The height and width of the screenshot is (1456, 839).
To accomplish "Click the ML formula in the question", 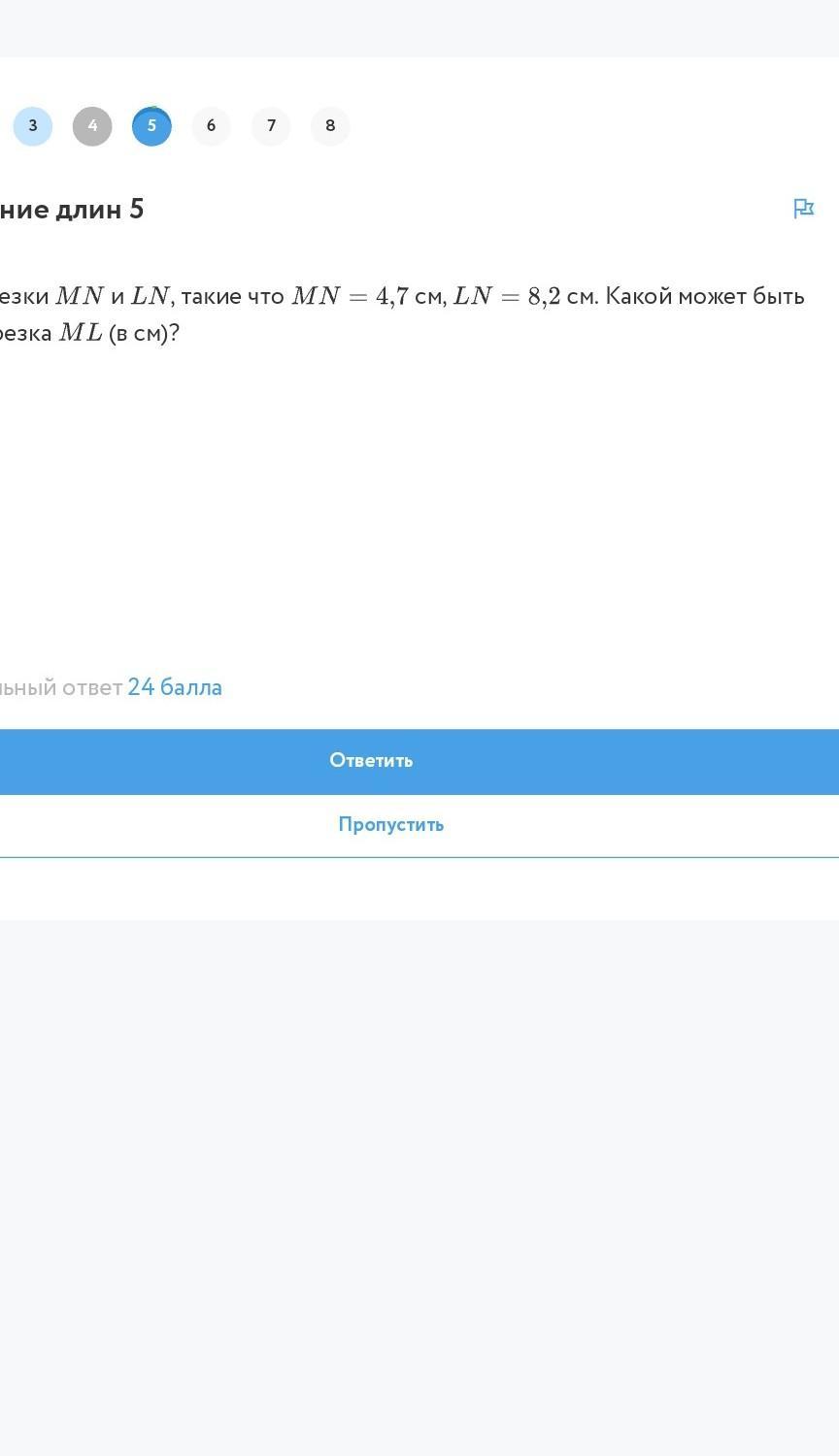I will (x=81, y=333).
